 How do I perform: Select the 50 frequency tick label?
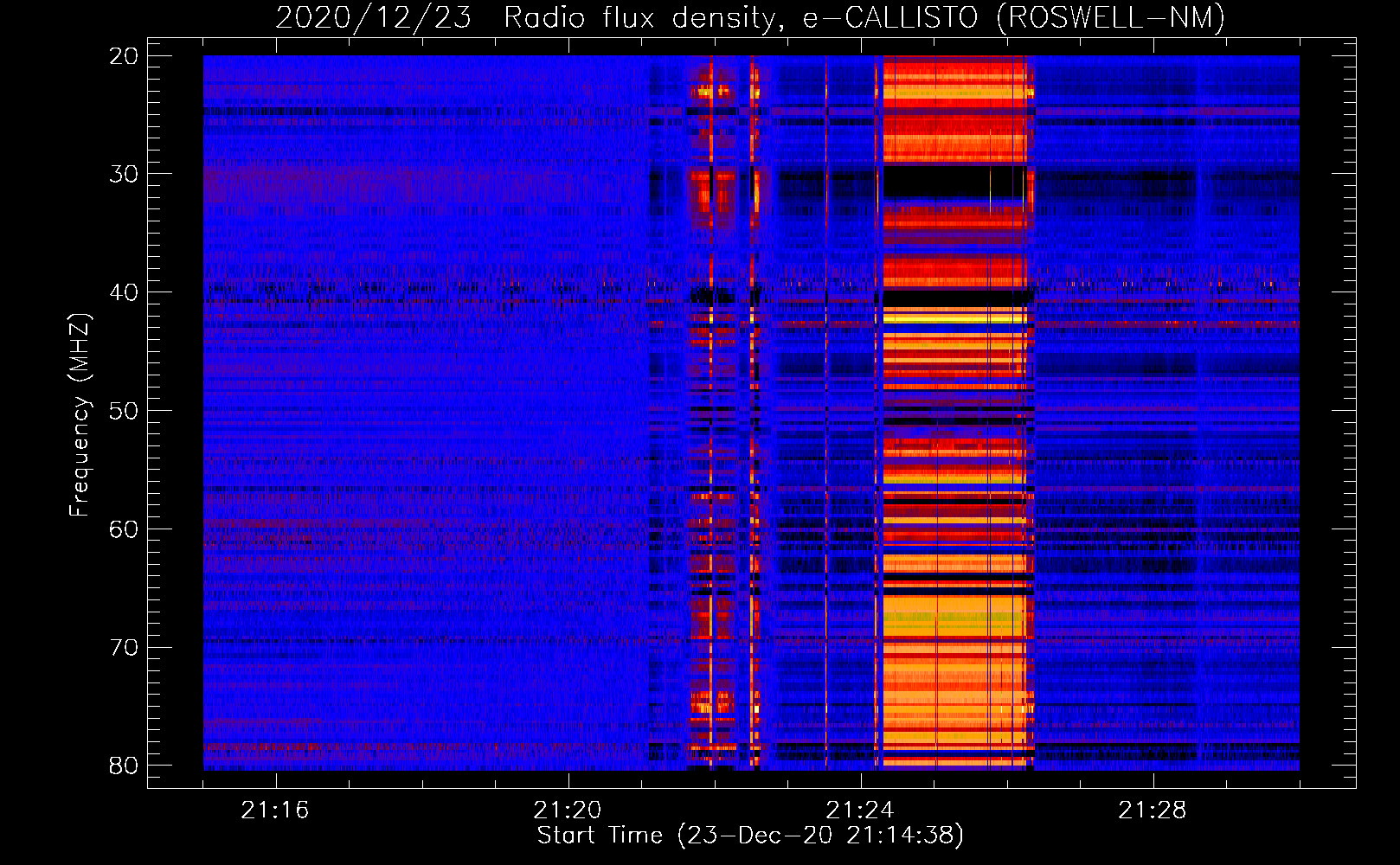click(124, 411)
